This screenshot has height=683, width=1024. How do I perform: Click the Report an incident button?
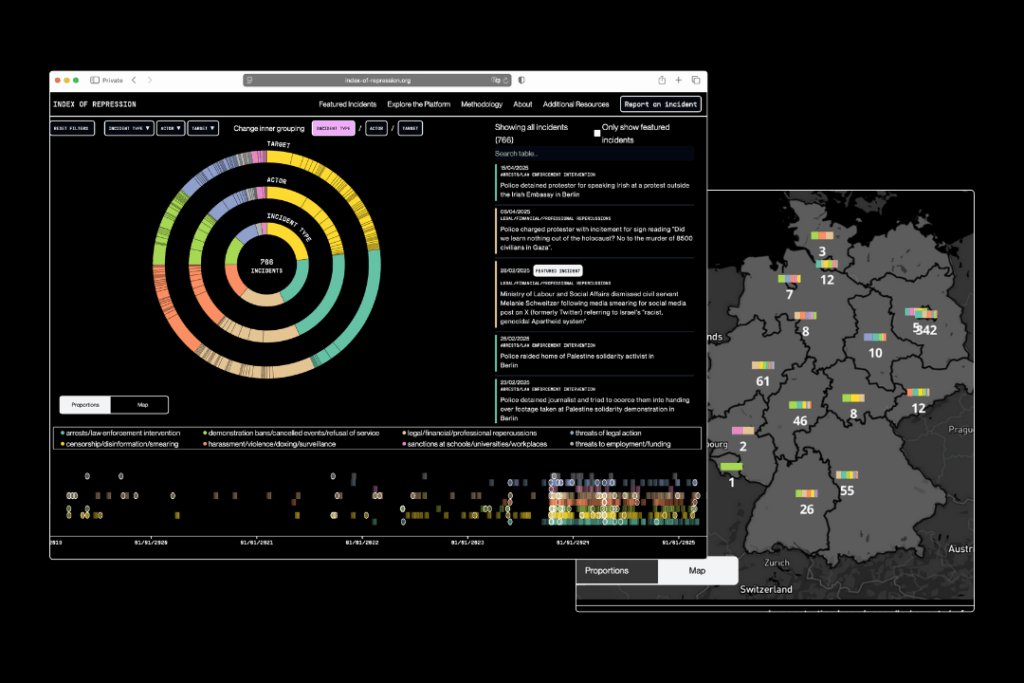point(660,104)
